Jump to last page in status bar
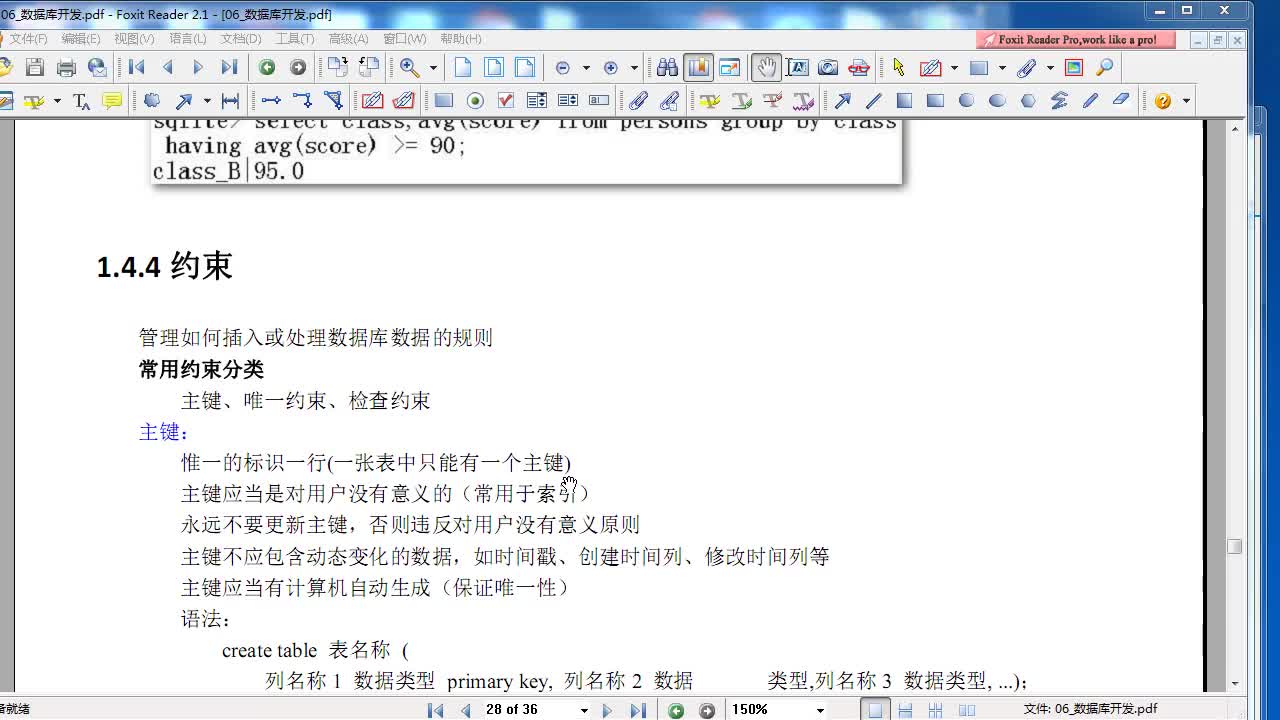The height and width of the screenshot is (720, 1280). point(638,710)
